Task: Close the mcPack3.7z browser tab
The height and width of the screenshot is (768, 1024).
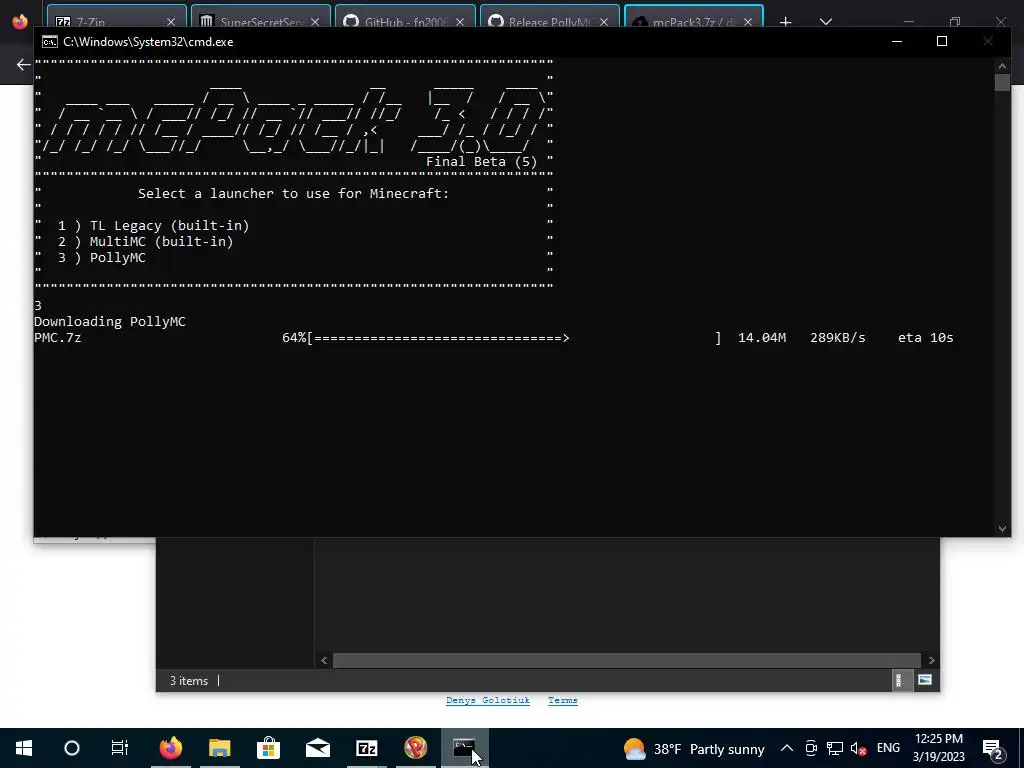Action: 748,22
